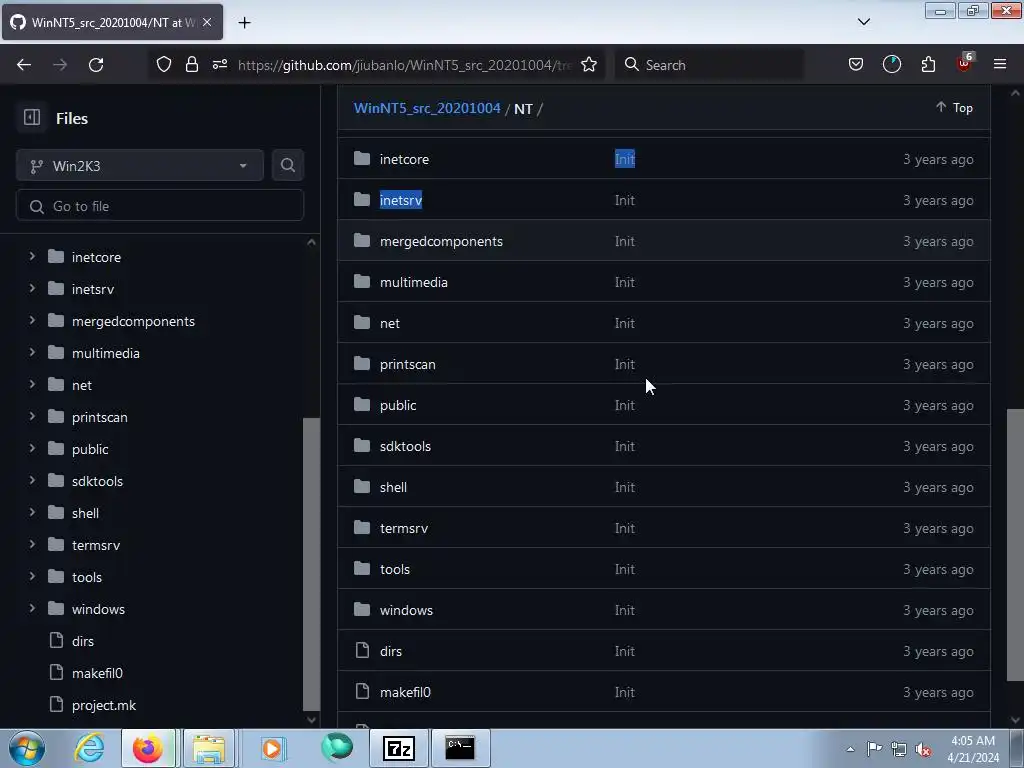The image size is (1024, 768).
Task: Select dirs file in the sidebar tree
Action: coord(83,641)
